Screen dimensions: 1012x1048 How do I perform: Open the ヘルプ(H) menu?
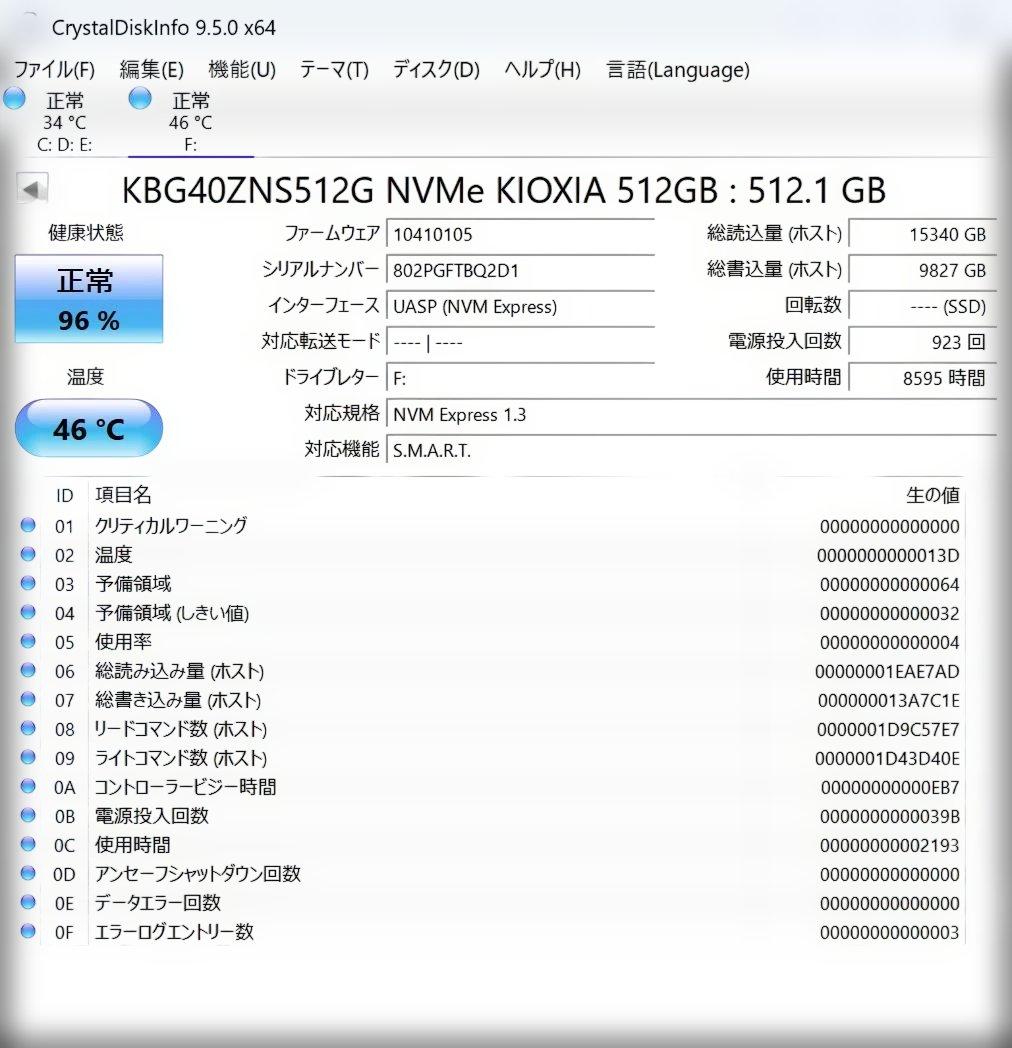[x=542, y=70]
